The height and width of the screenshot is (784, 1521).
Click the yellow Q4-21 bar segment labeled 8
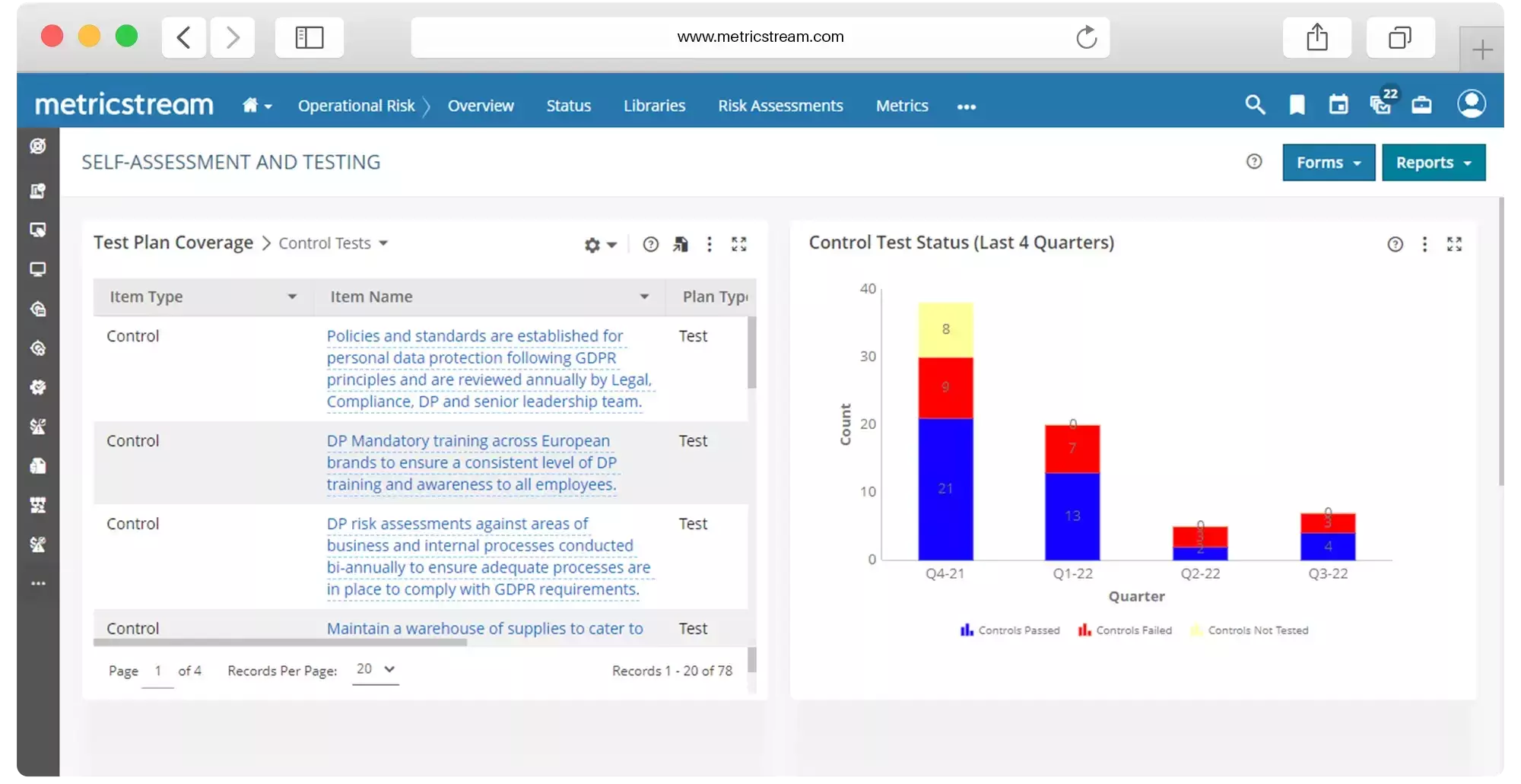(945, 330)
